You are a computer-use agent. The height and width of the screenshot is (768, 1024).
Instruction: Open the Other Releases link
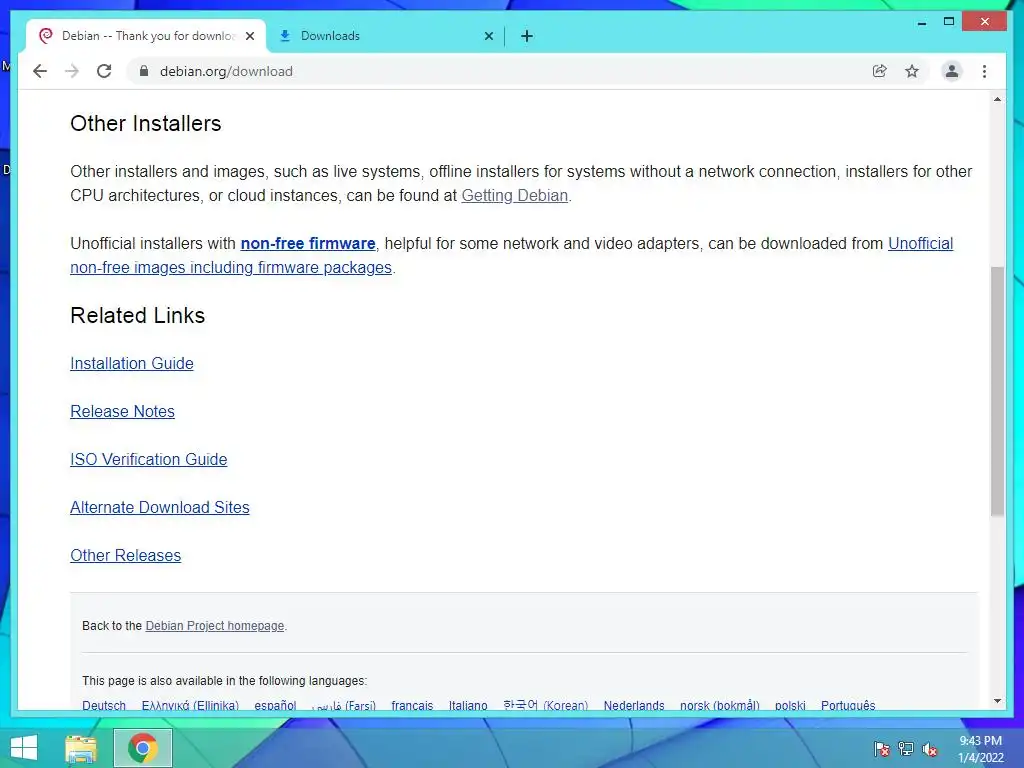coord(125,555)
